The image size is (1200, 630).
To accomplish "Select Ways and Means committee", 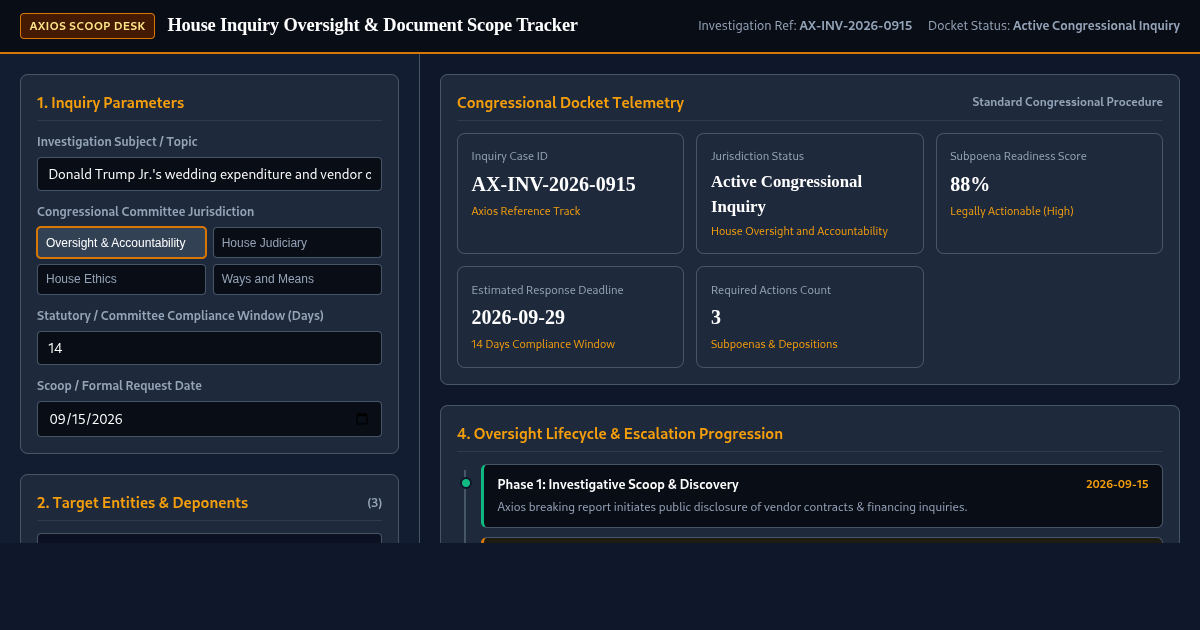I will coord(297,279).
